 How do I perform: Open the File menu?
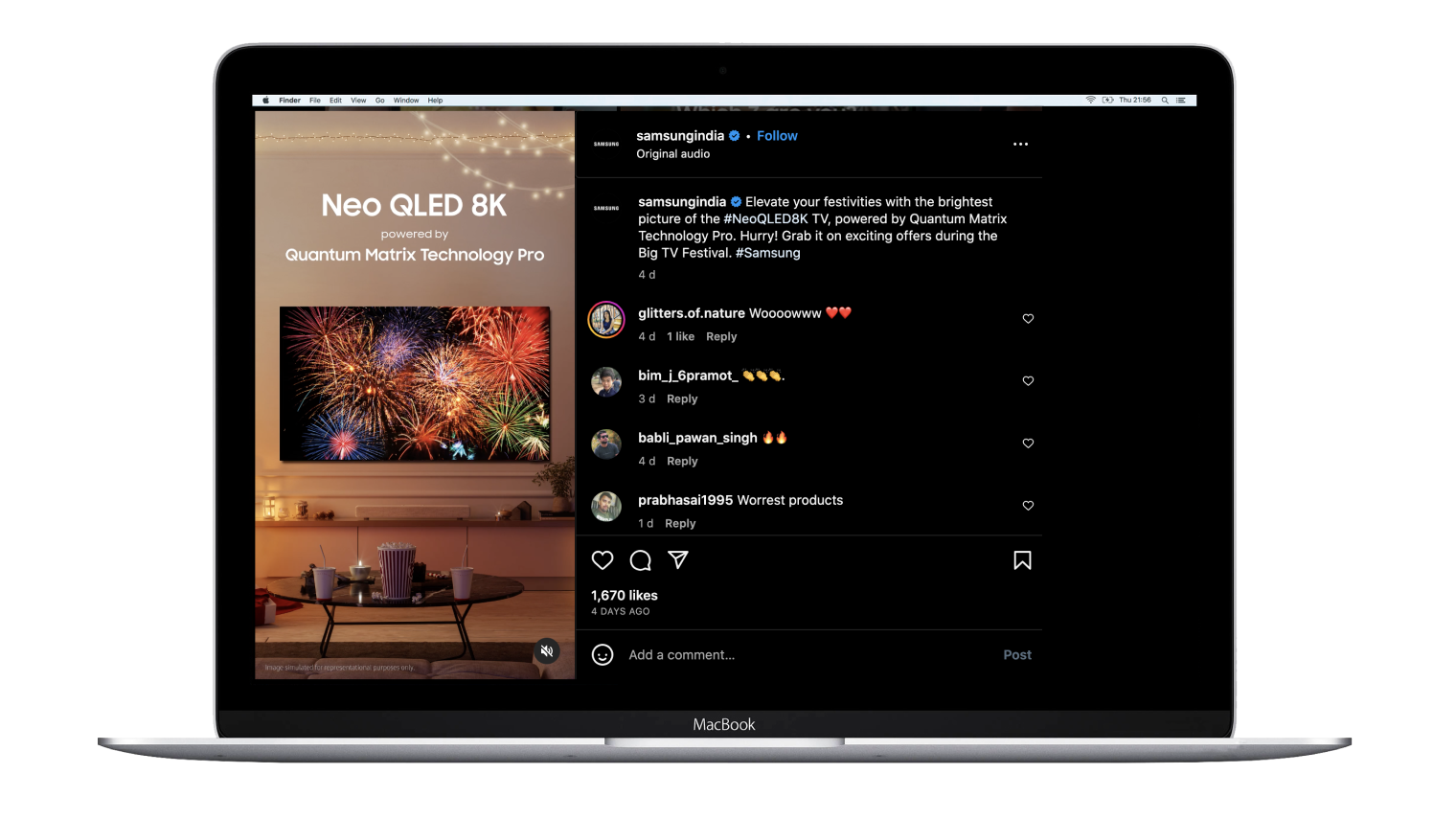coord(314,100)
